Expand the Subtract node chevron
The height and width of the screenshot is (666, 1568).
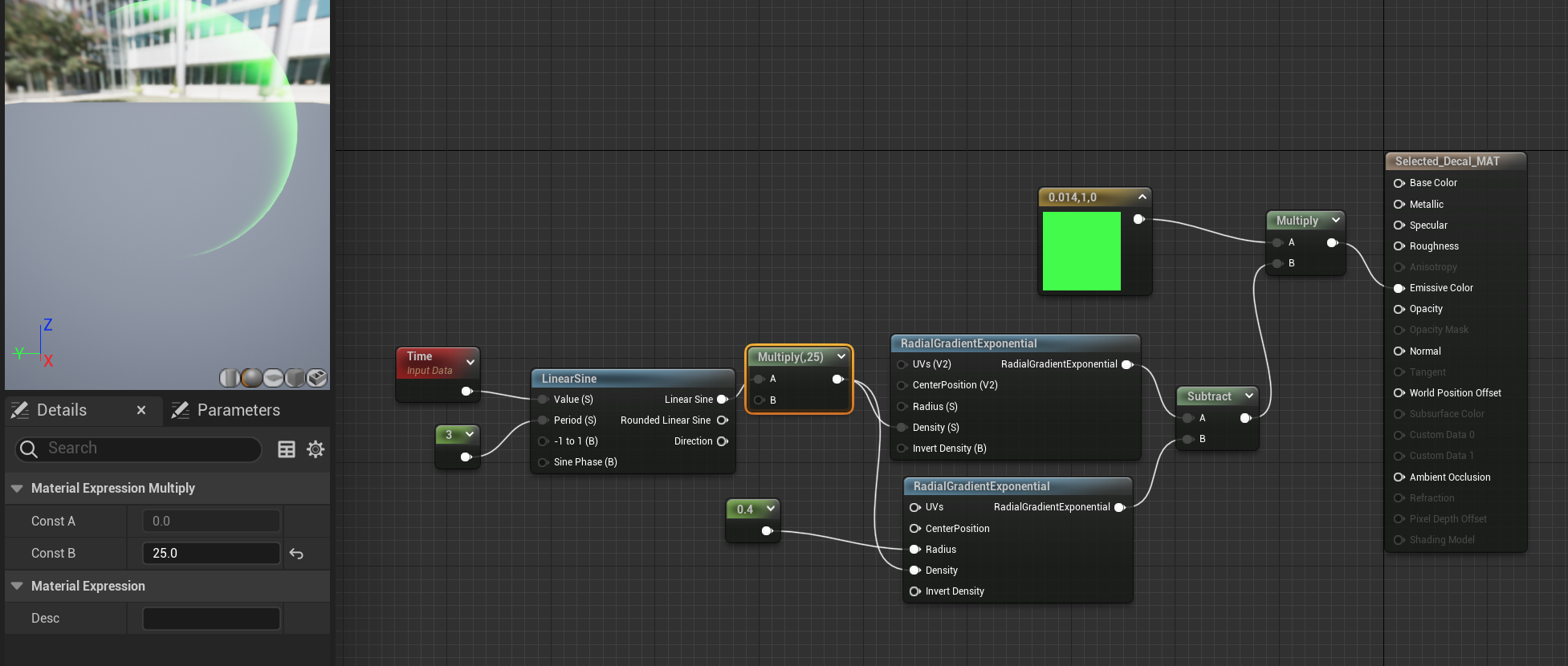click(x=1249, y=396)
